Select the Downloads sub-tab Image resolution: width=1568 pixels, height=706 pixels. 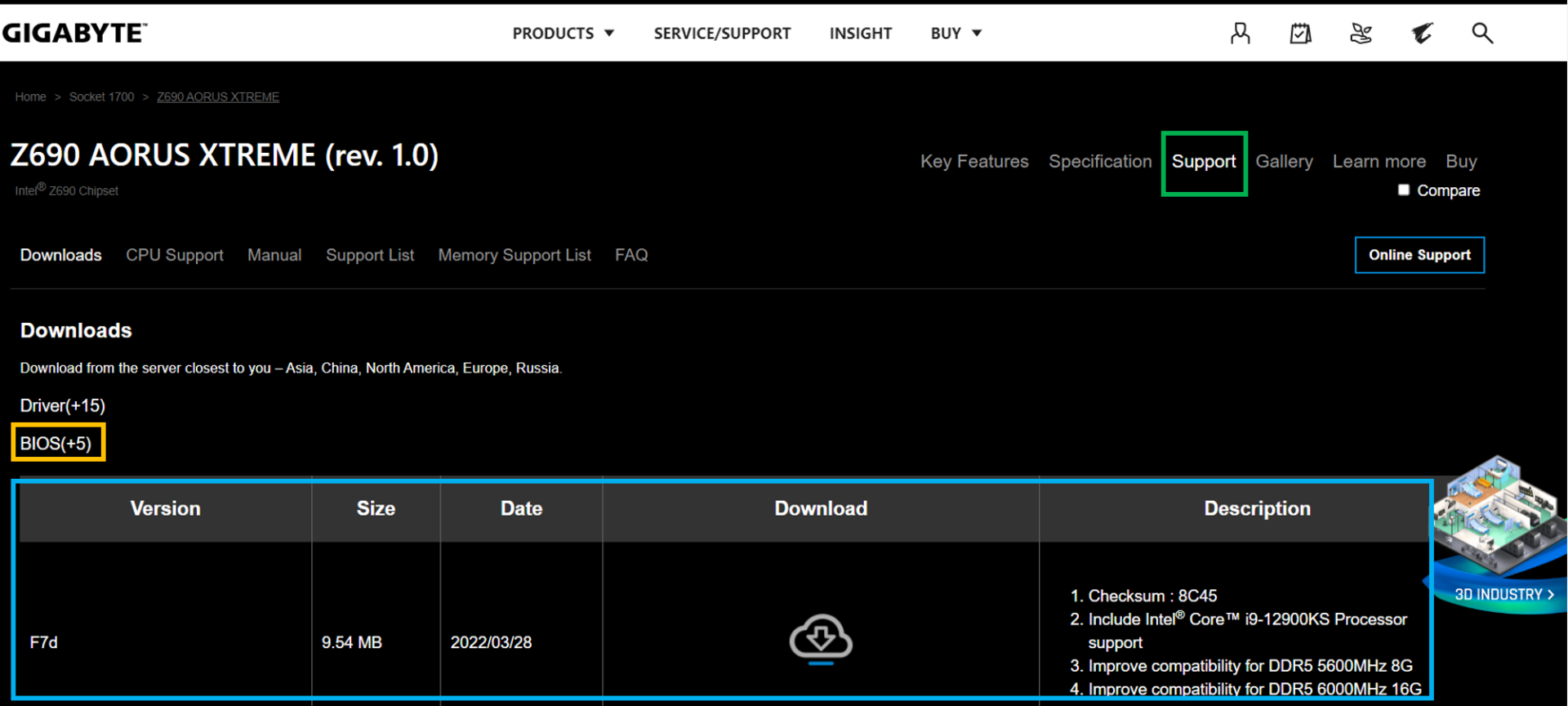click(61, 255)
